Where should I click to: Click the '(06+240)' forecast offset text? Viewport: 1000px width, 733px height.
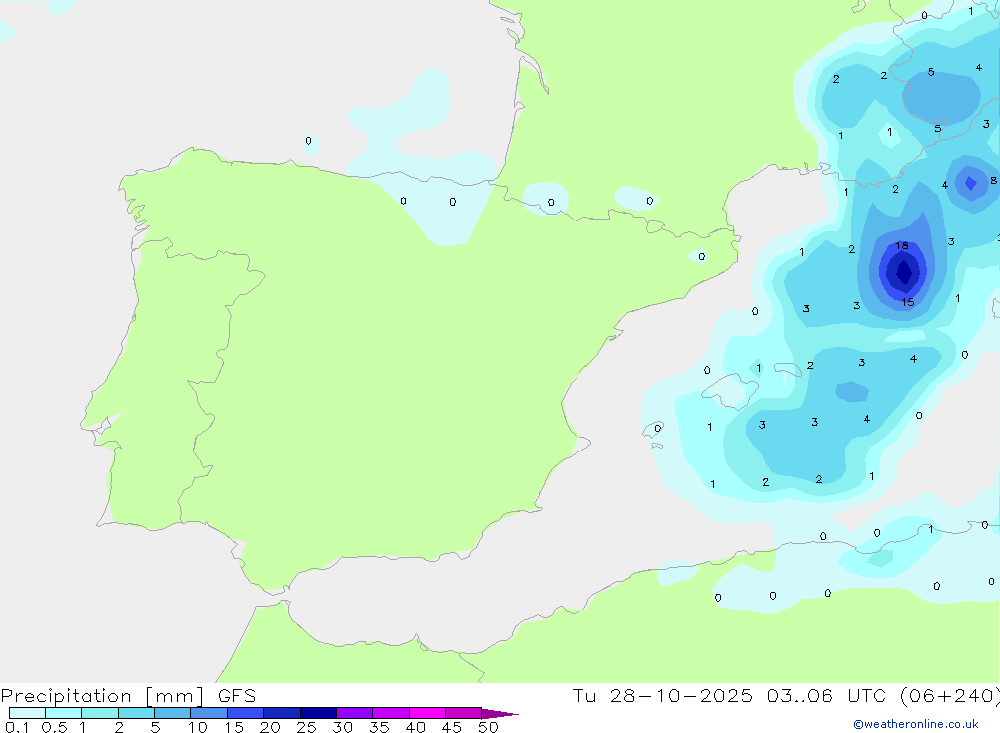point(949,695)
